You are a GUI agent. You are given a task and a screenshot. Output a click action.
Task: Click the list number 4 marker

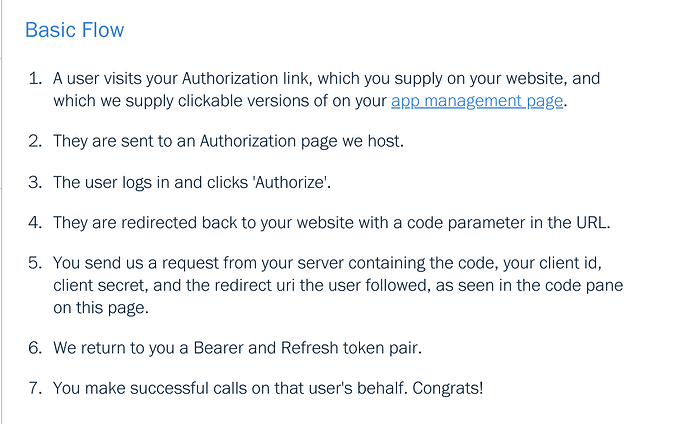click(34, 222)
